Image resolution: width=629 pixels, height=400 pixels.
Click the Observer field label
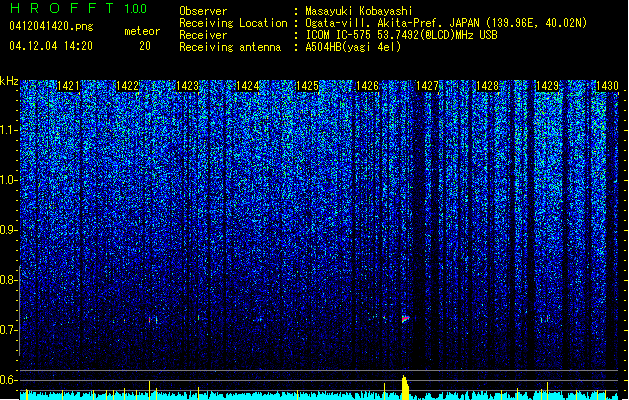[203, 11]
